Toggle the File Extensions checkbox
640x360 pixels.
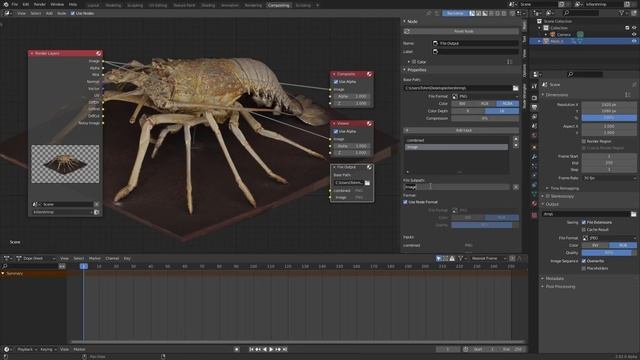[x=584, y=223]
